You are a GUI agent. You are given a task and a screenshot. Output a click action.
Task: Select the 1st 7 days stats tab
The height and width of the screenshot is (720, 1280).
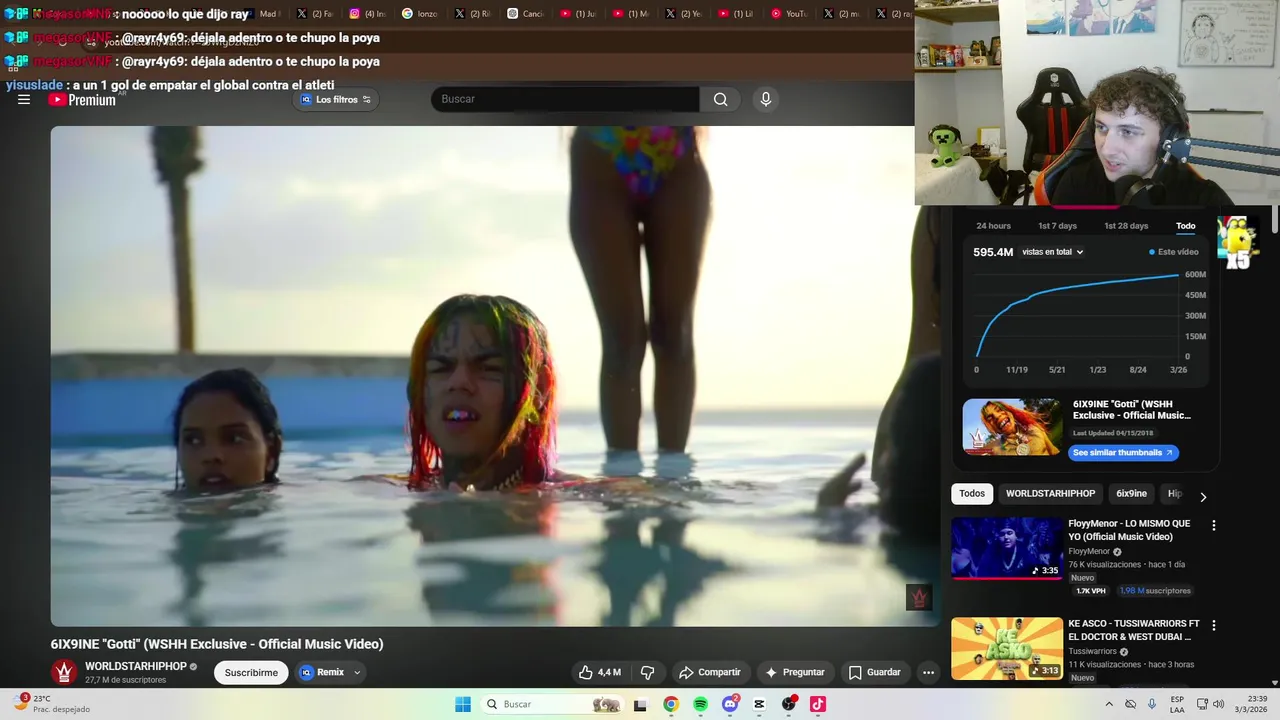click(x=1057, y=226)
